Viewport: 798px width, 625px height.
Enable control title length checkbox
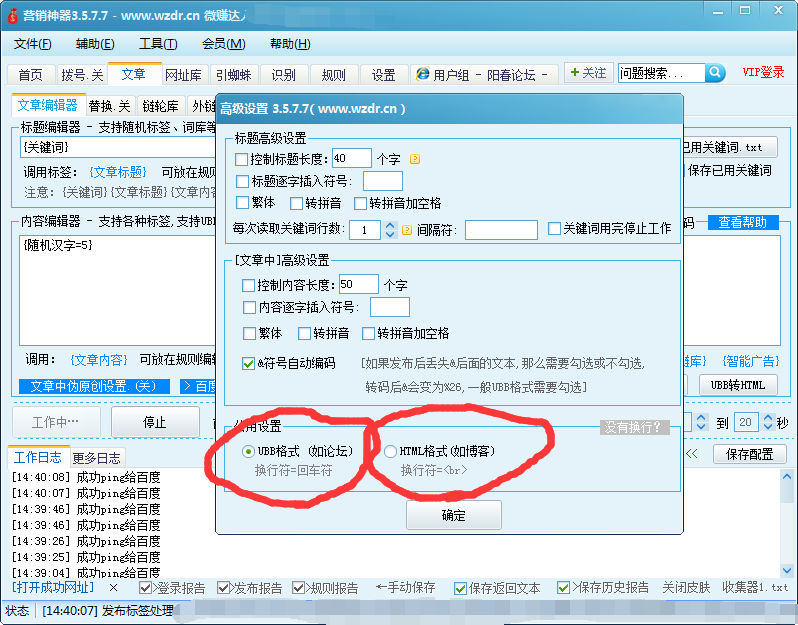[241, 159]
